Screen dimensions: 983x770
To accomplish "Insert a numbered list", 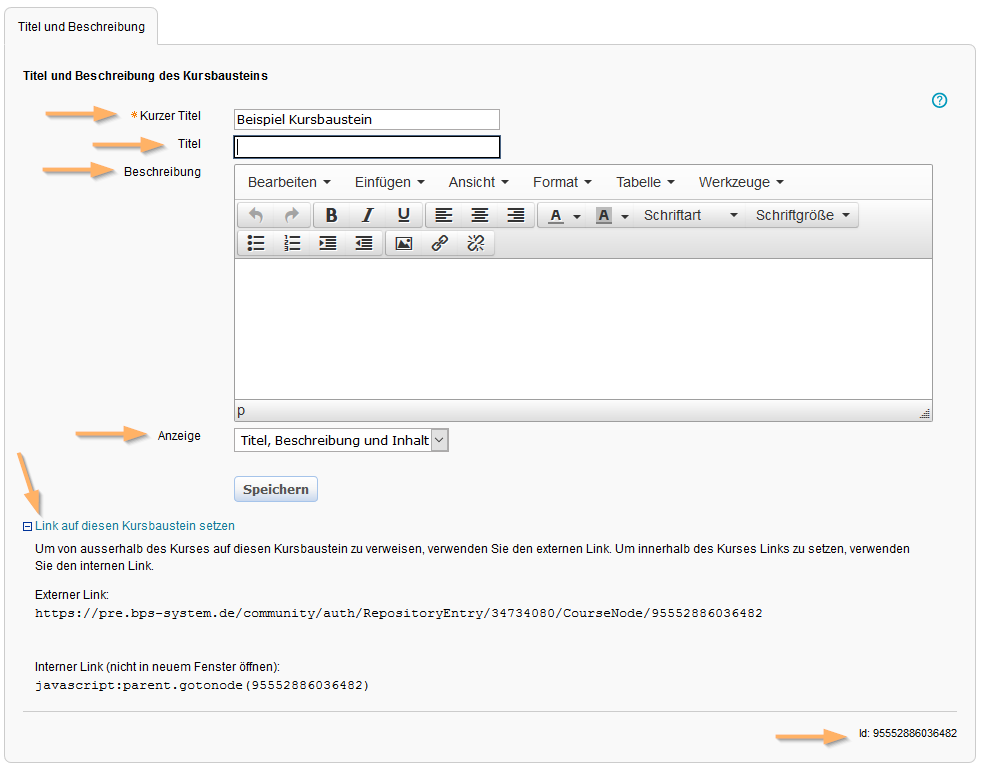I will pyautogui.click(x=292, y=243).
